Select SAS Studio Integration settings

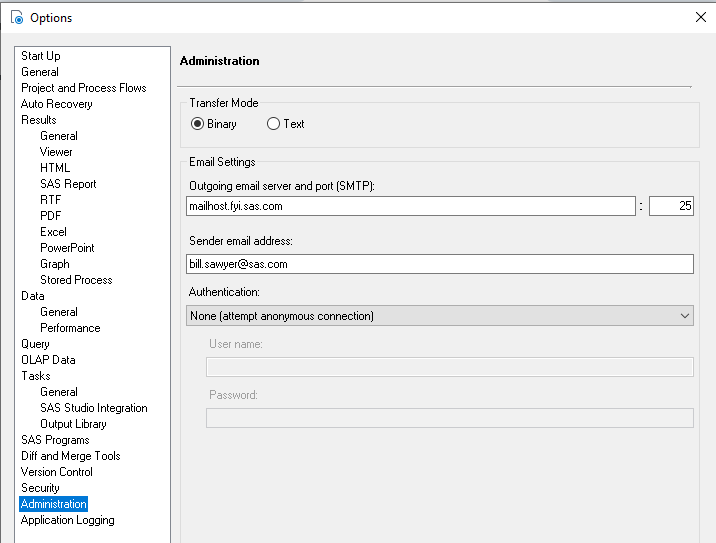pyautogui.click(x=94, y=408)
